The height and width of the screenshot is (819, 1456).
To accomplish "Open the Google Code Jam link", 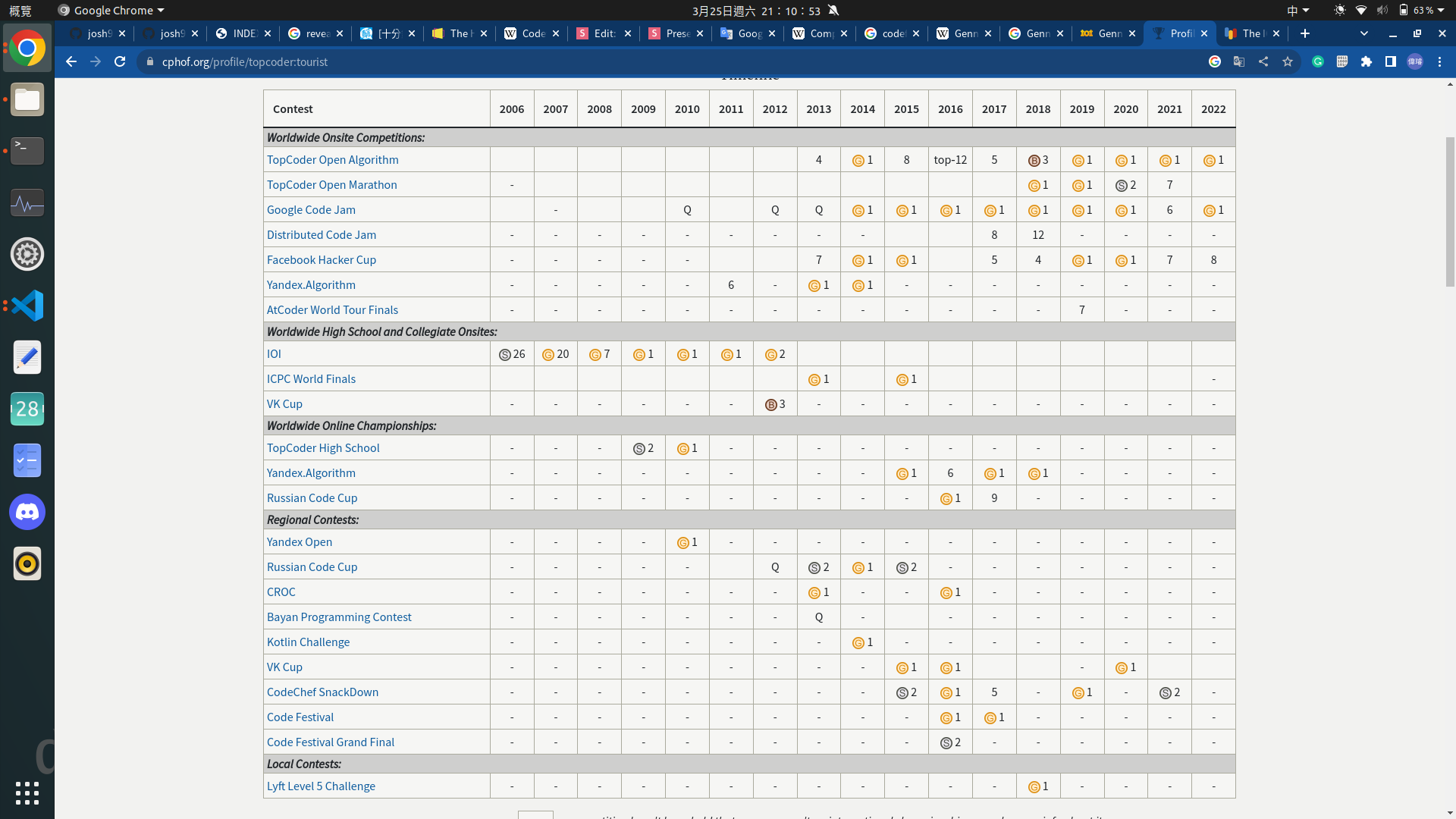I will pos(311,209).
